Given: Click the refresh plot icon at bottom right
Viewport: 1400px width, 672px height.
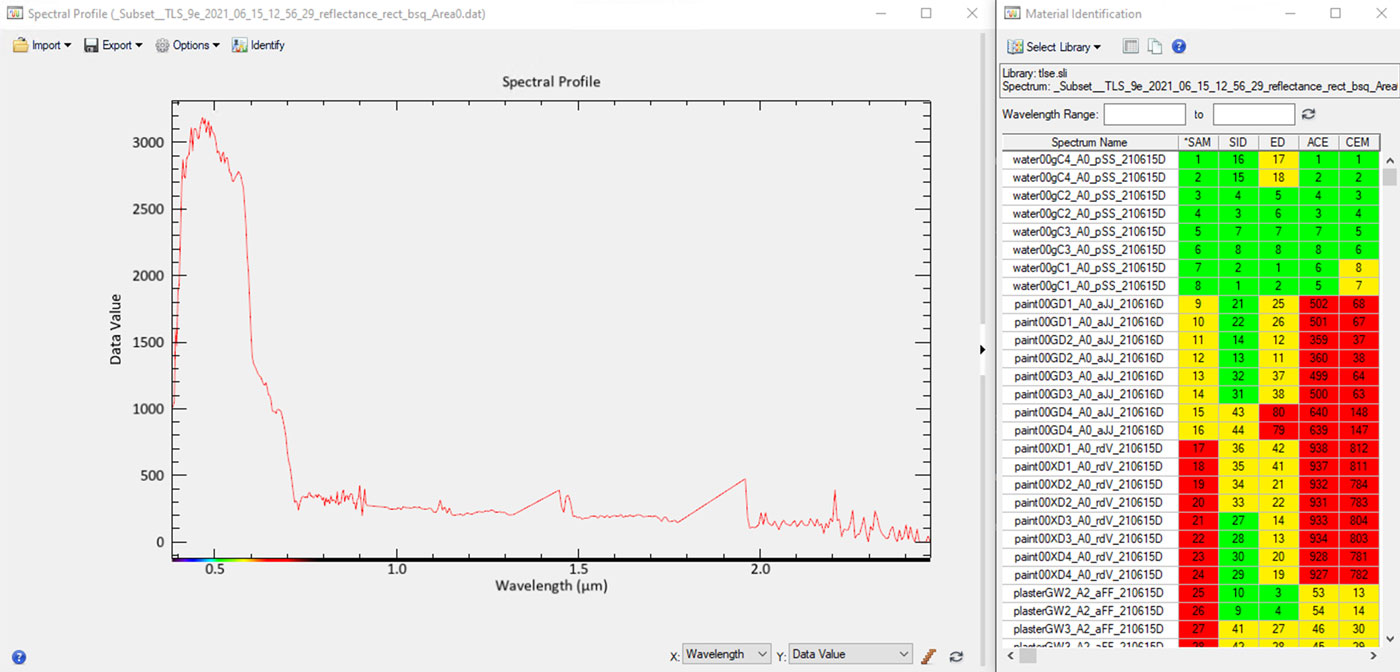Looking at the screenshot, I should coord(956,655).
